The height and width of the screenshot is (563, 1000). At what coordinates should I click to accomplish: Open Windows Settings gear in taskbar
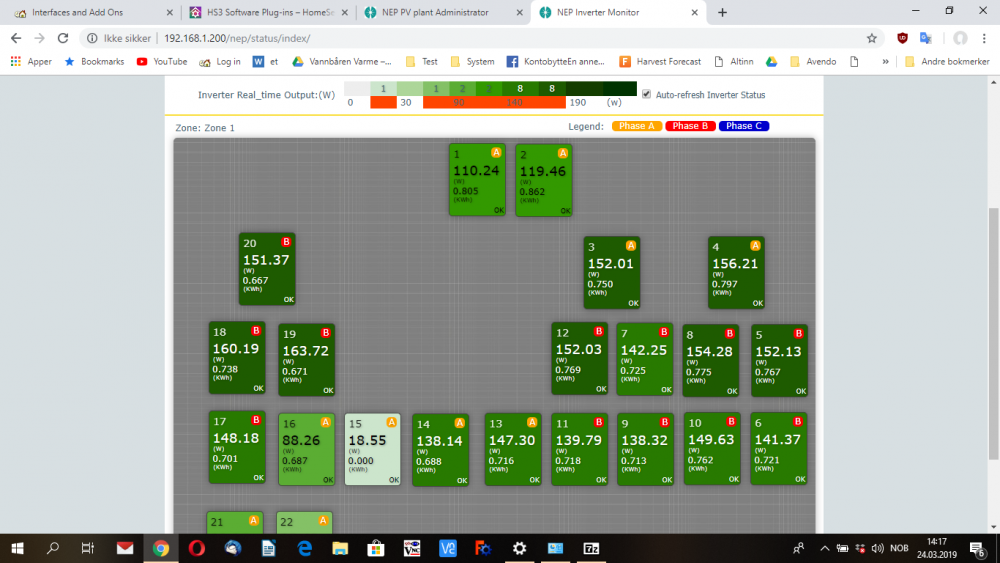click(x=519, y=548)
